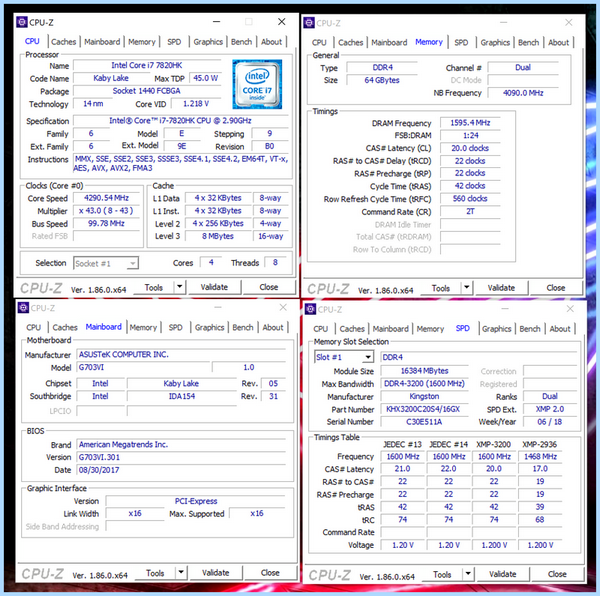The width and height of the screenshot is (600, 596).
Task: Open Bench tab in CPU window
Action: (241, 42)
